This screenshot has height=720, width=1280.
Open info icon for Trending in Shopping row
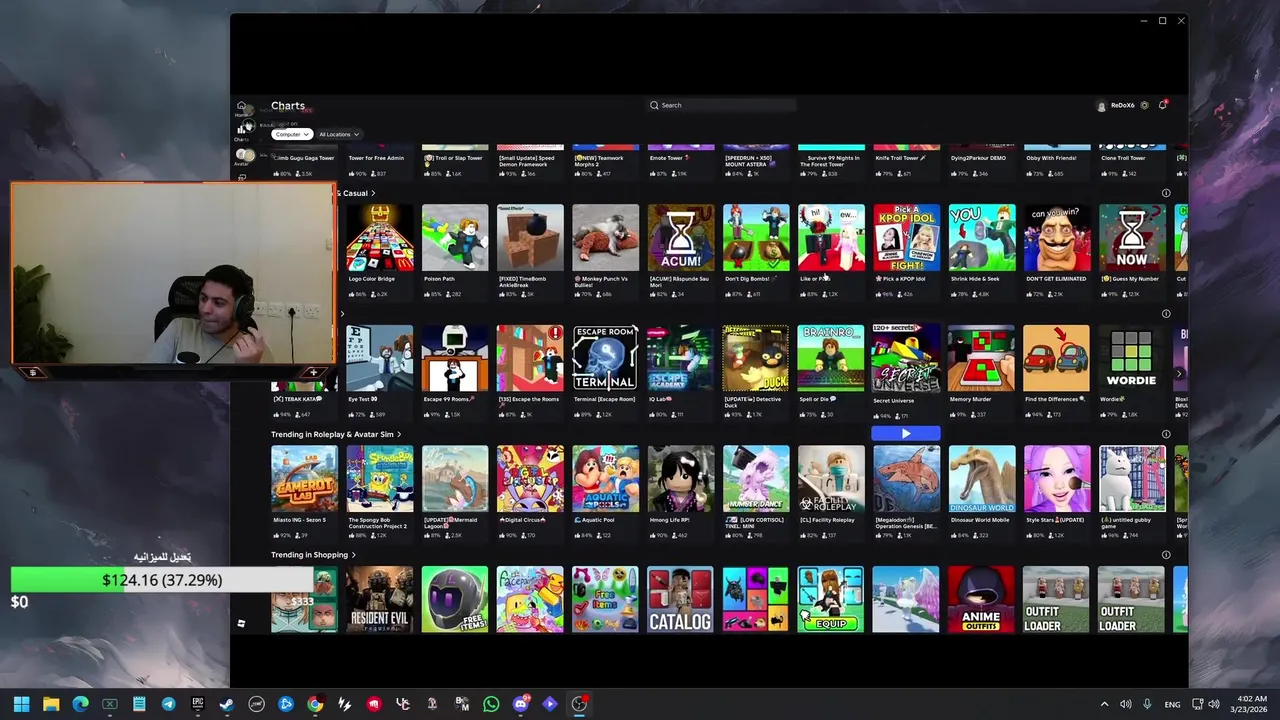click(1166, 555)
